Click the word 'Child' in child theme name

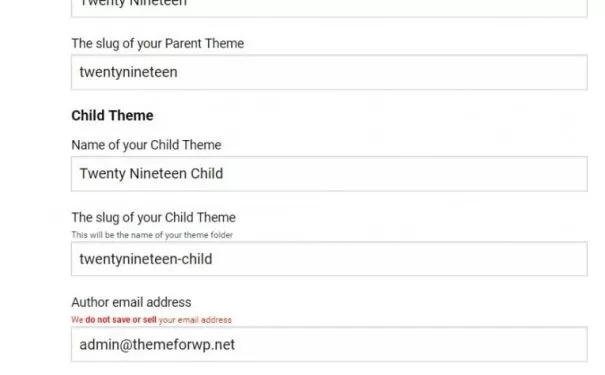(x=207, y=174)
